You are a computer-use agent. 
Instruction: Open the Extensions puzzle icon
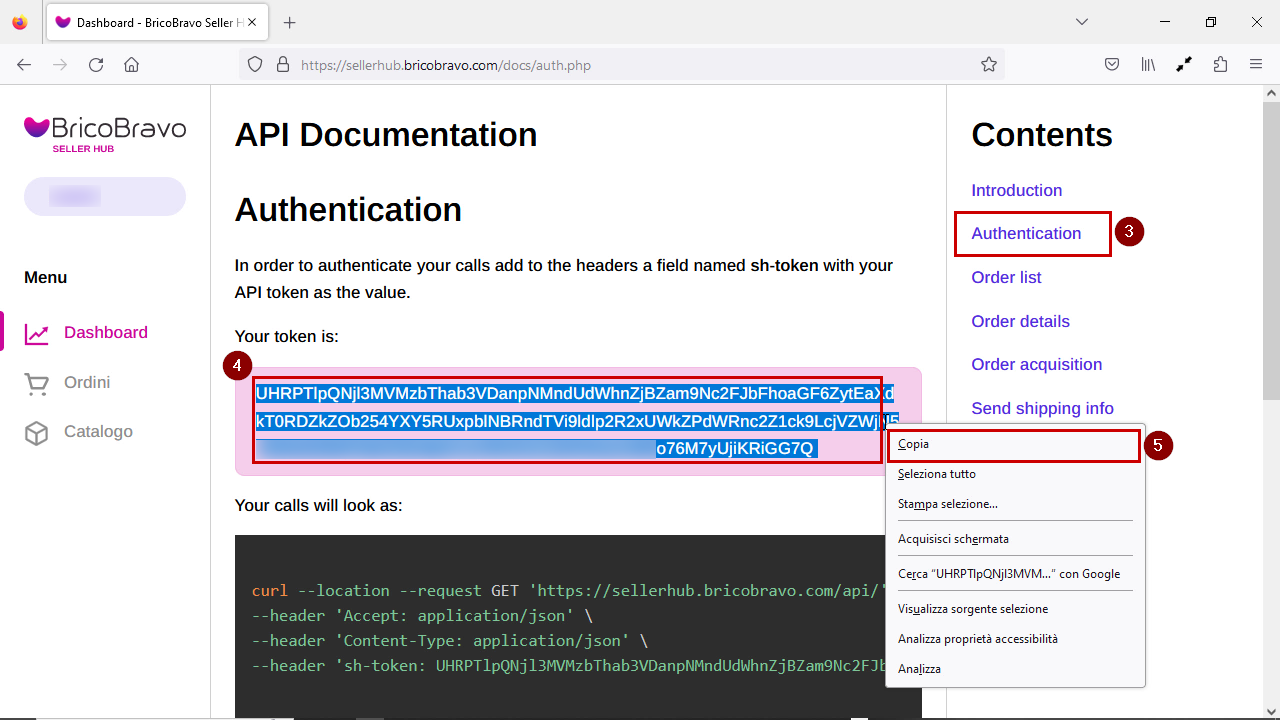click(1220, 64)
